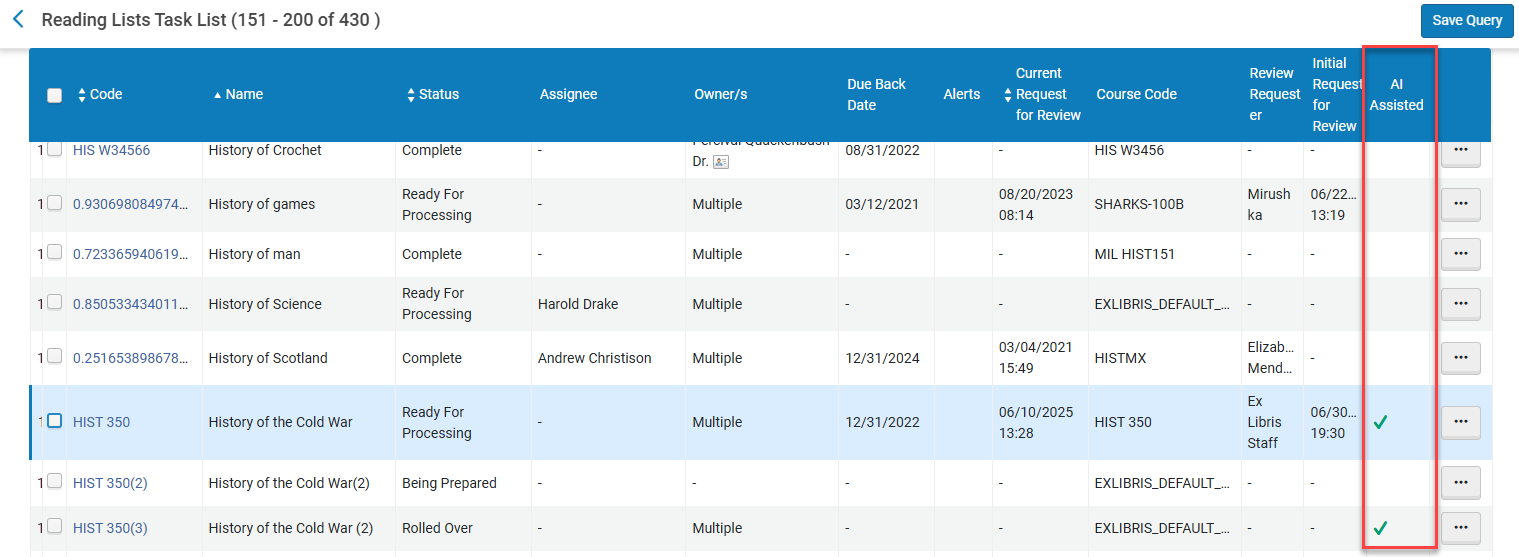
Task: Sort by the Status column arrows
Action: (411, 95)
